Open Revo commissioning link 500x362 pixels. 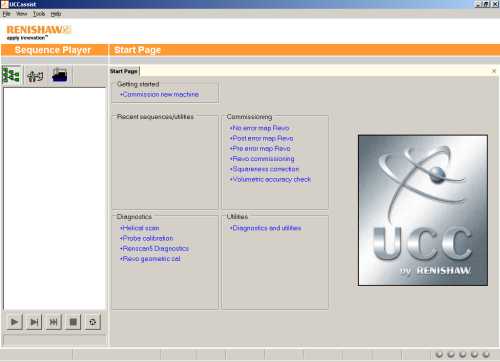click(262, 159)
